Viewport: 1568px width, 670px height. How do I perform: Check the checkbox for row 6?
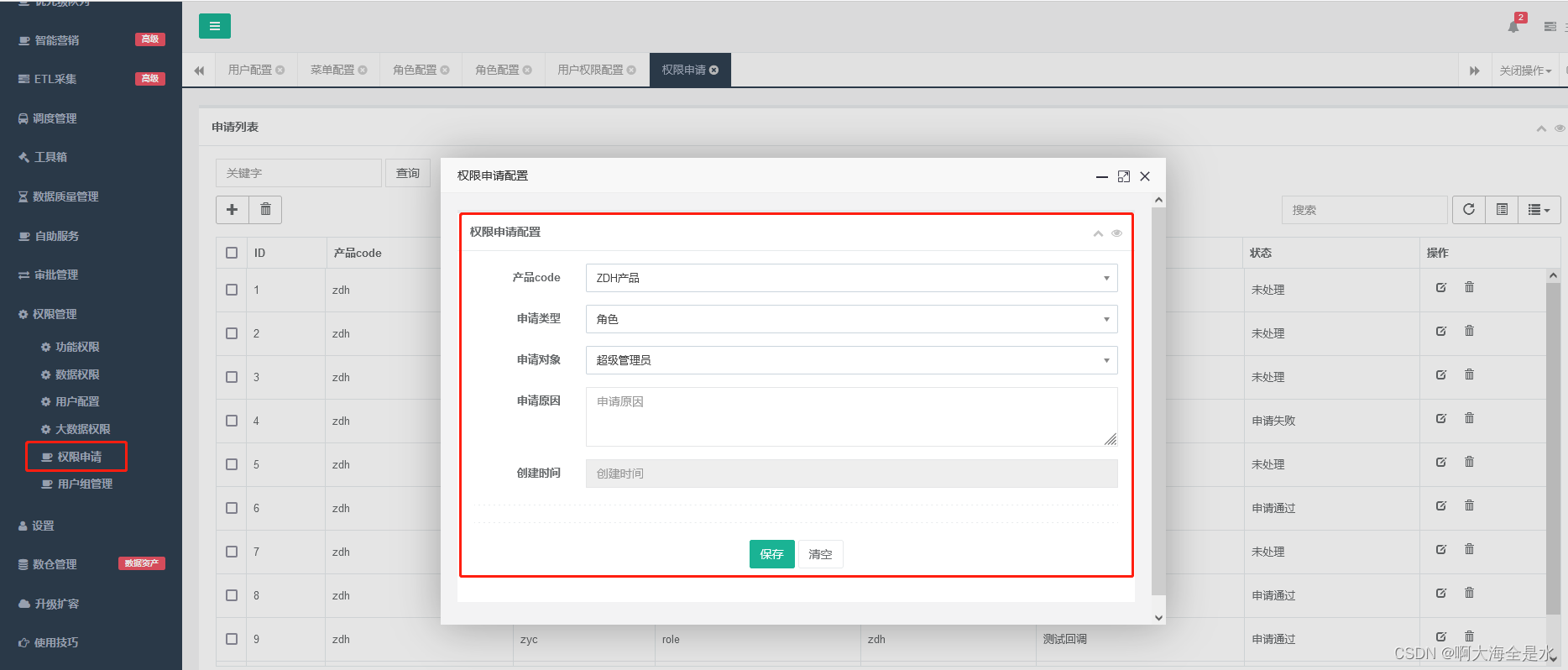click(232, 508)
